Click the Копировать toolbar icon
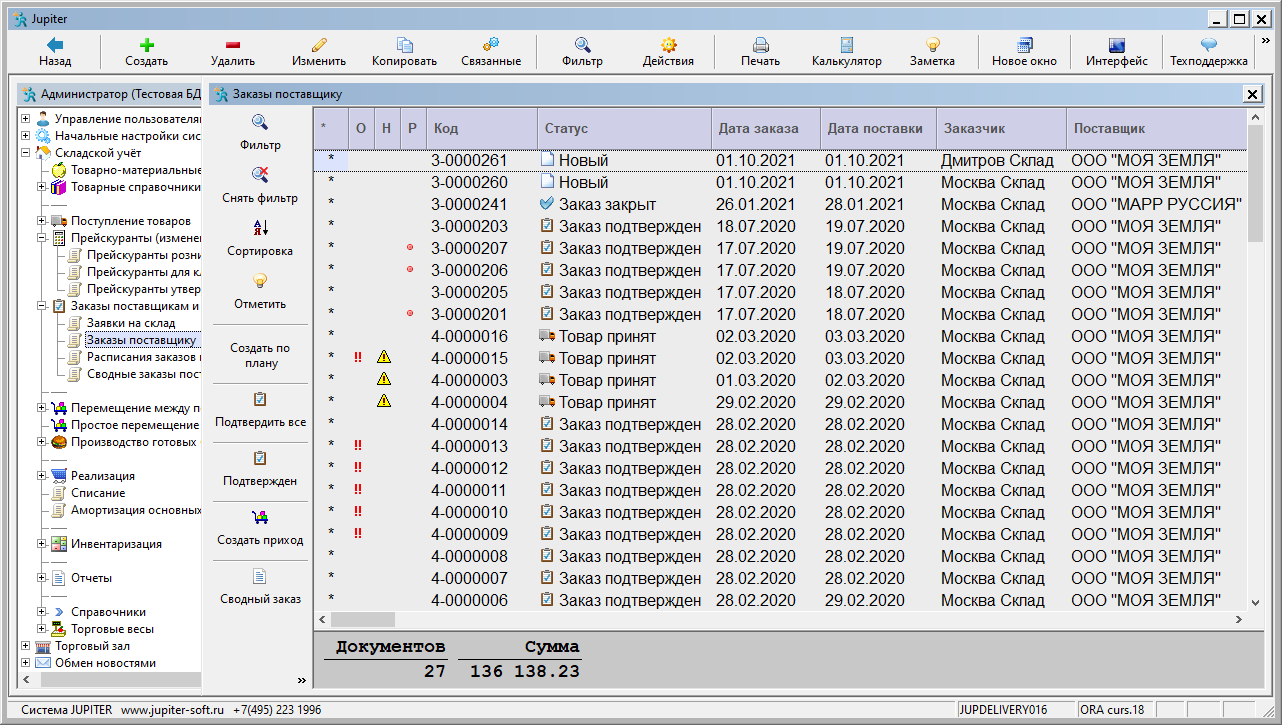This screenshot has height=725, width=1282. tap(405, 45)
